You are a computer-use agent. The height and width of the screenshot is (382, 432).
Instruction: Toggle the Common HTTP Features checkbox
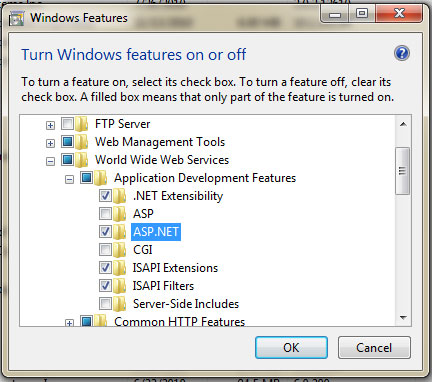click(x=86, y=321)
